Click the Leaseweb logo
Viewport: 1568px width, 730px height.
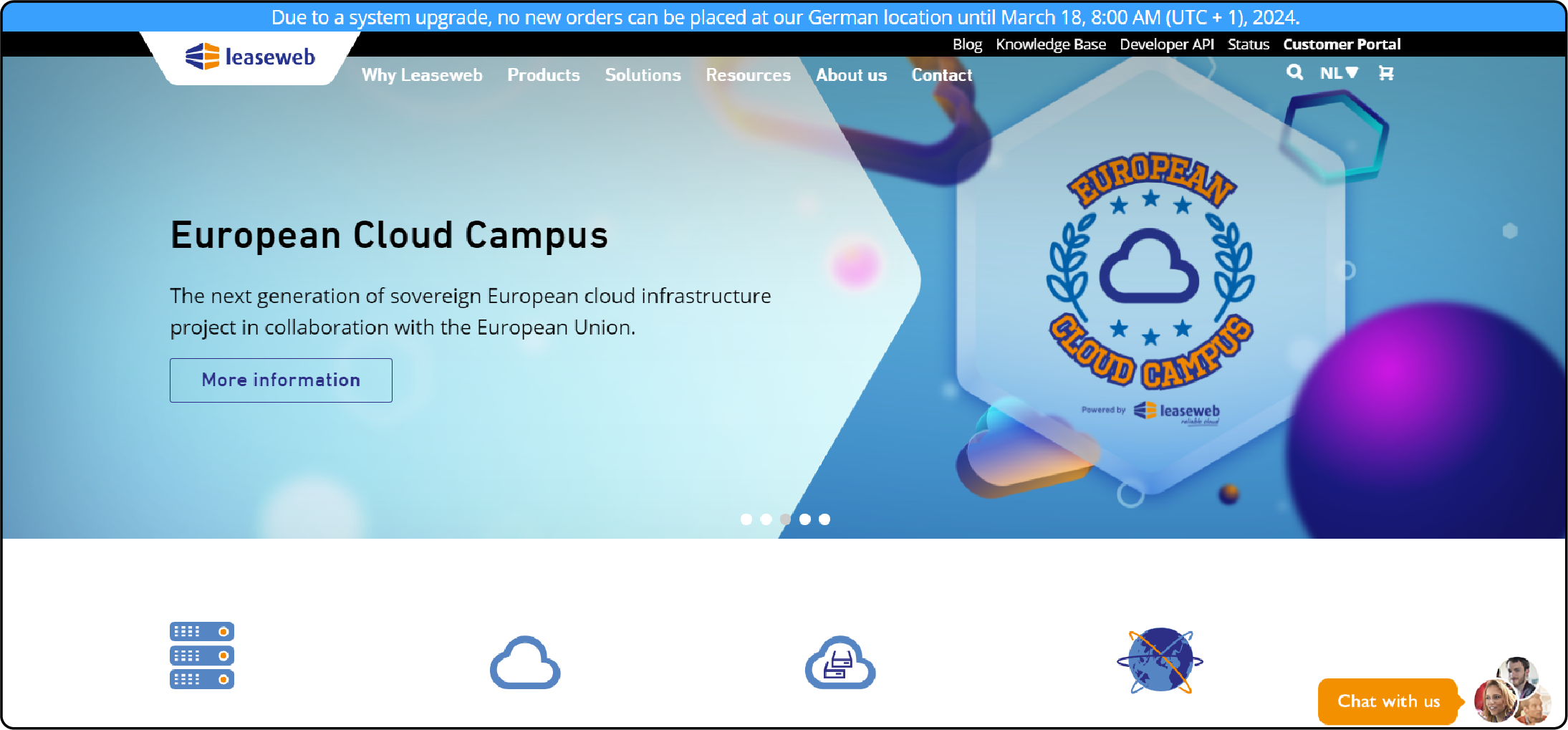coord(250,57)
